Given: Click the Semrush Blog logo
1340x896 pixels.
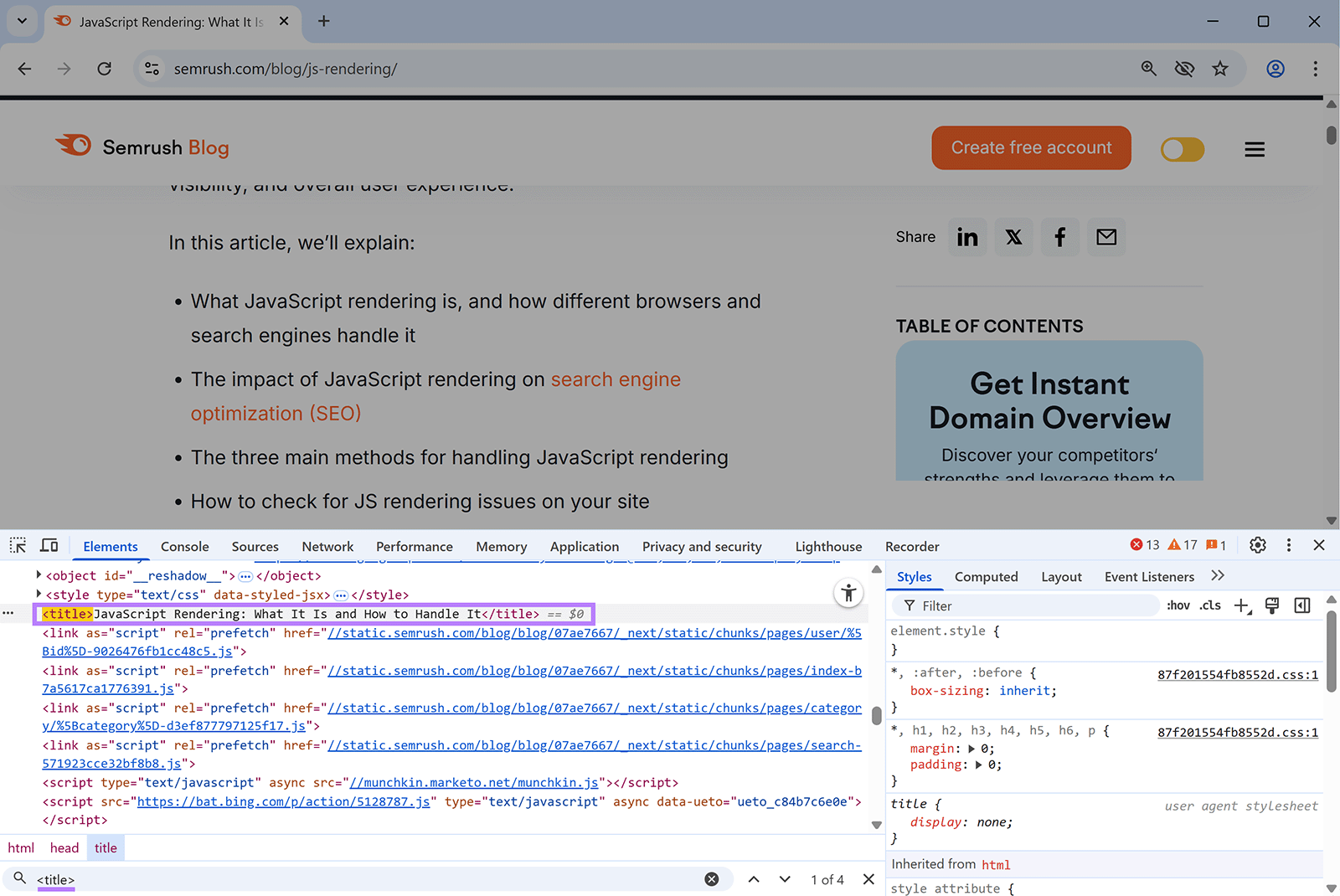Looking at the screenshot, I should click(x=141, y=147).
